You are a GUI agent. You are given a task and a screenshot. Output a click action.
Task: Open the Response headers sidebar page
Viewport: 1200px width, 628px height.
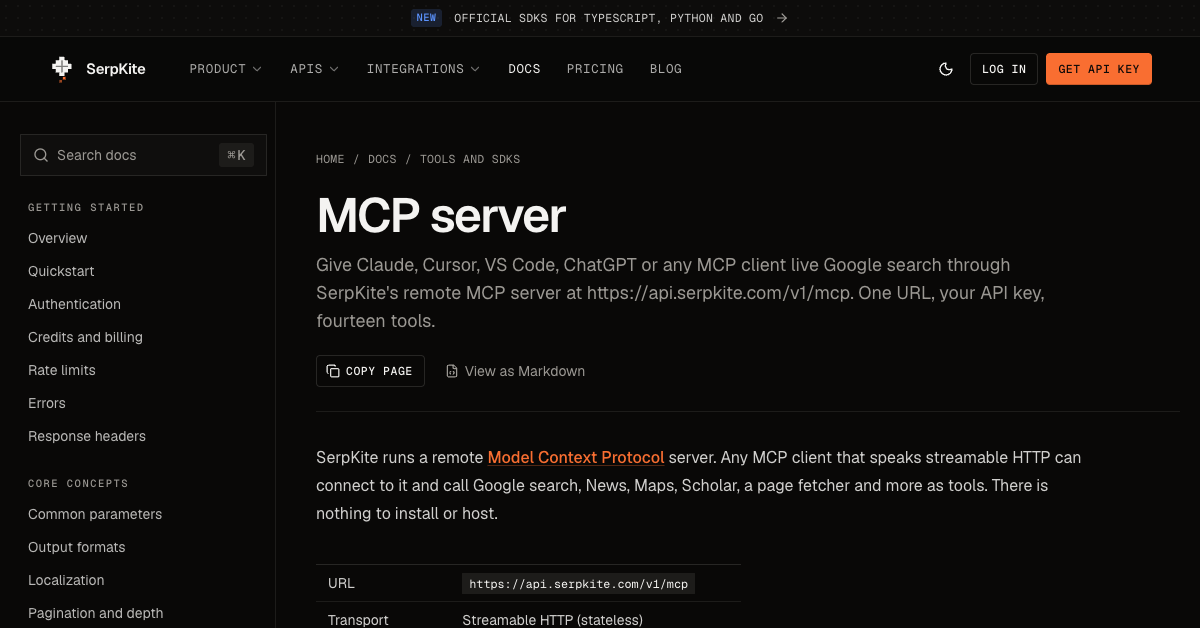click(x=87, y=436)
